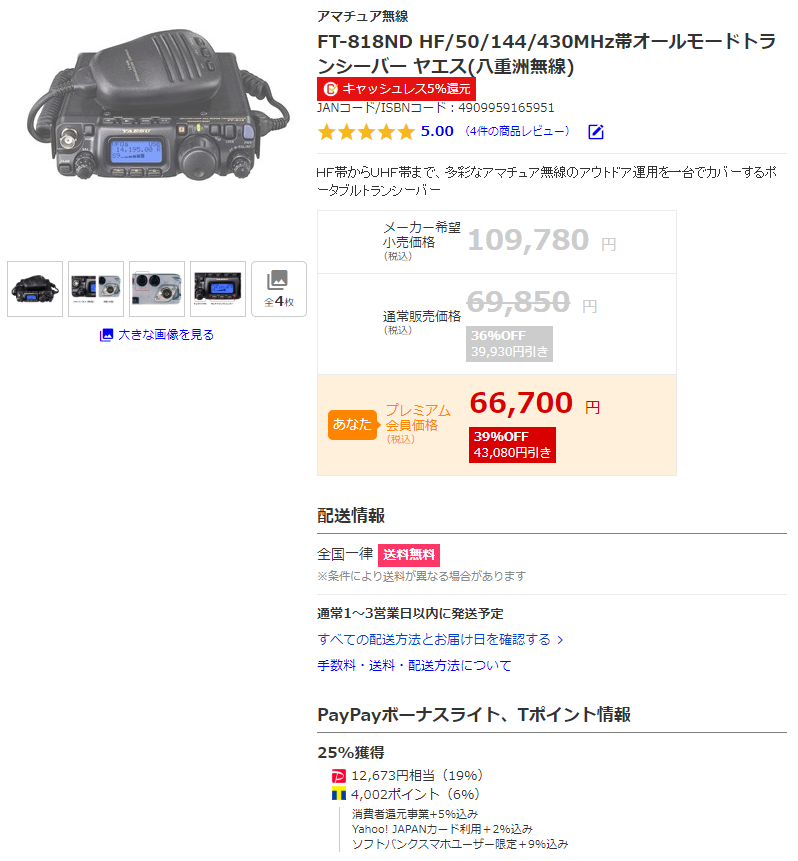Open the 4件の商品レビュー link

point(517,131)
